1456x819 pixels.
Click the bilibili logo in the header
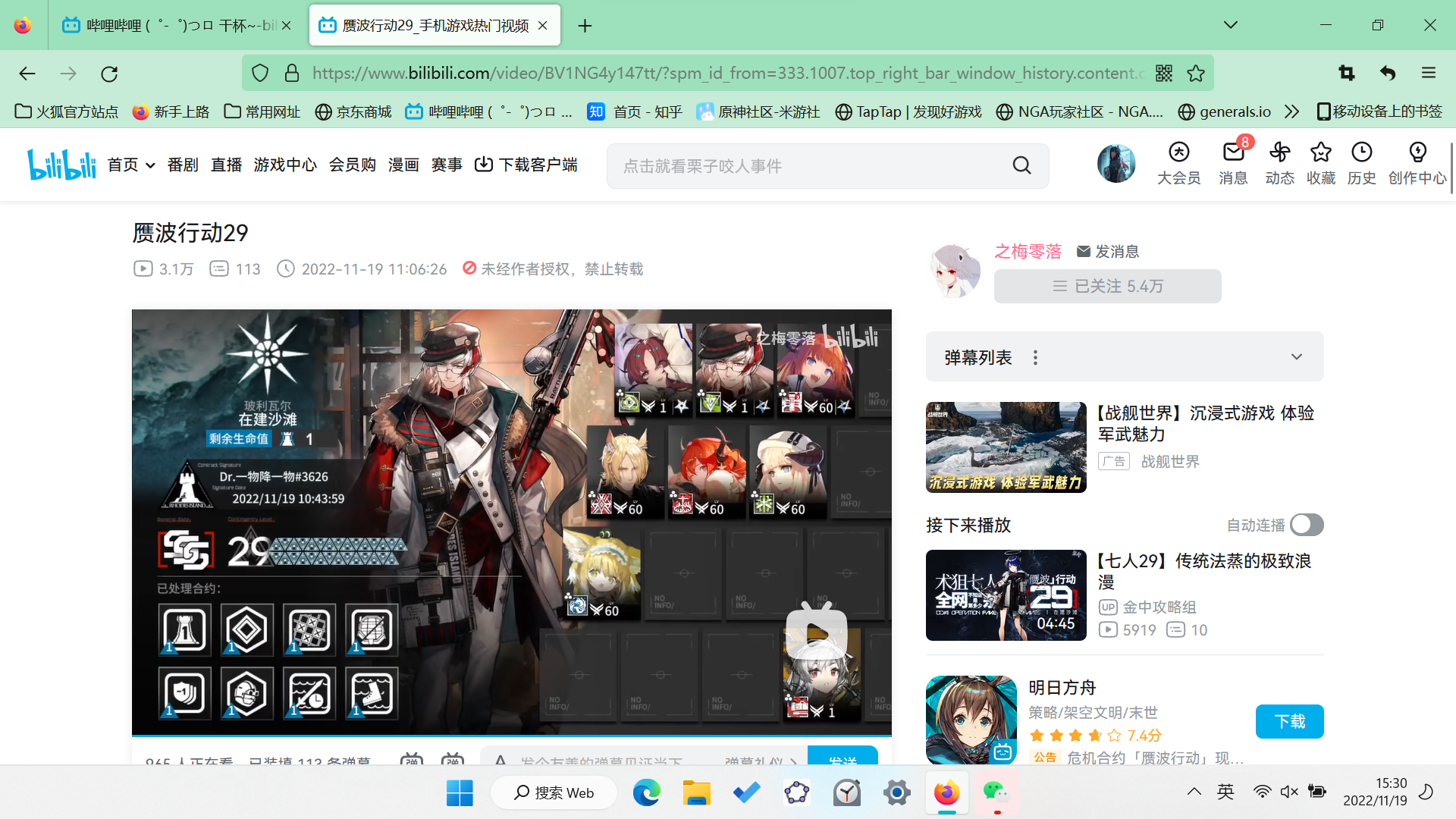point(61,165)
